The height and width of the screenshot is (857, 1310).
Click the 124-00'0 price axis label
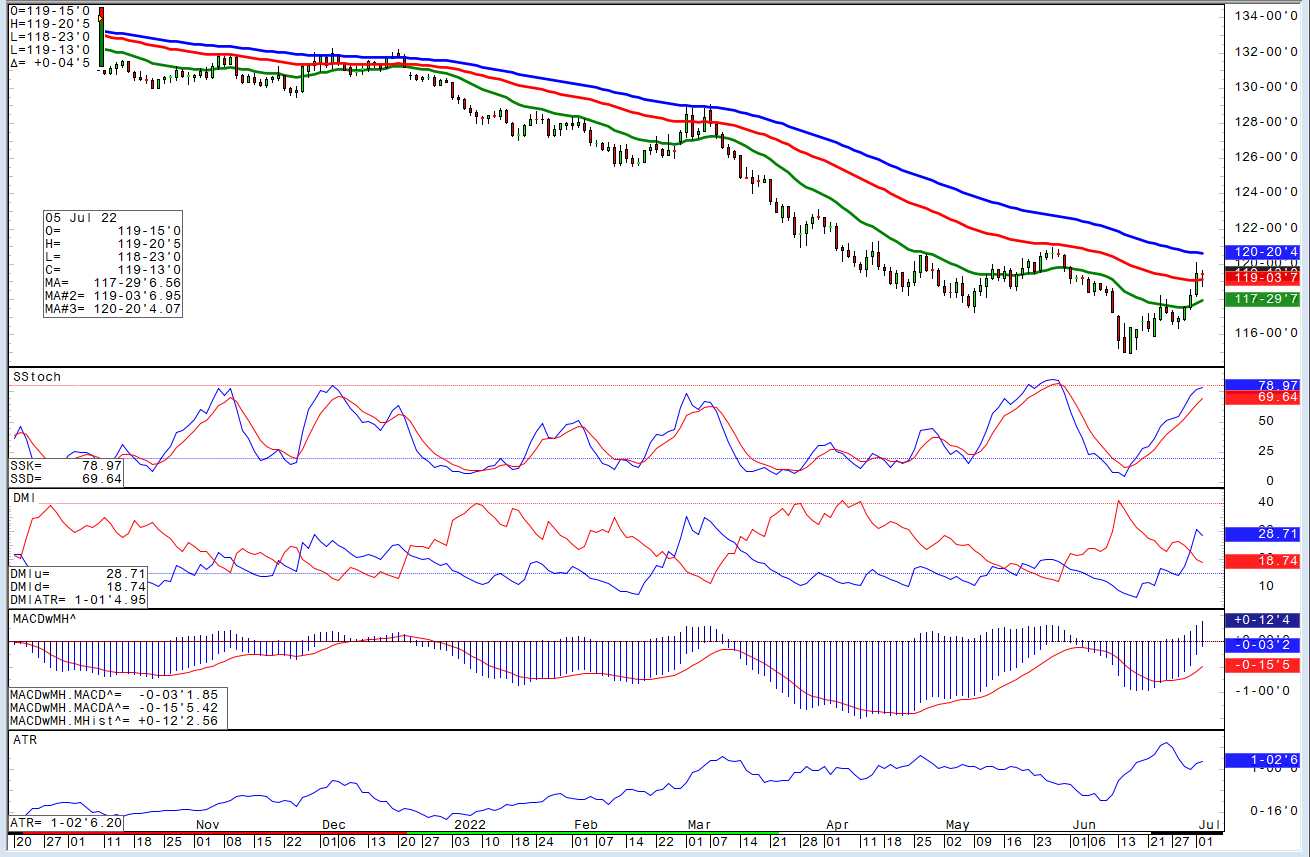click(1266, 192)
